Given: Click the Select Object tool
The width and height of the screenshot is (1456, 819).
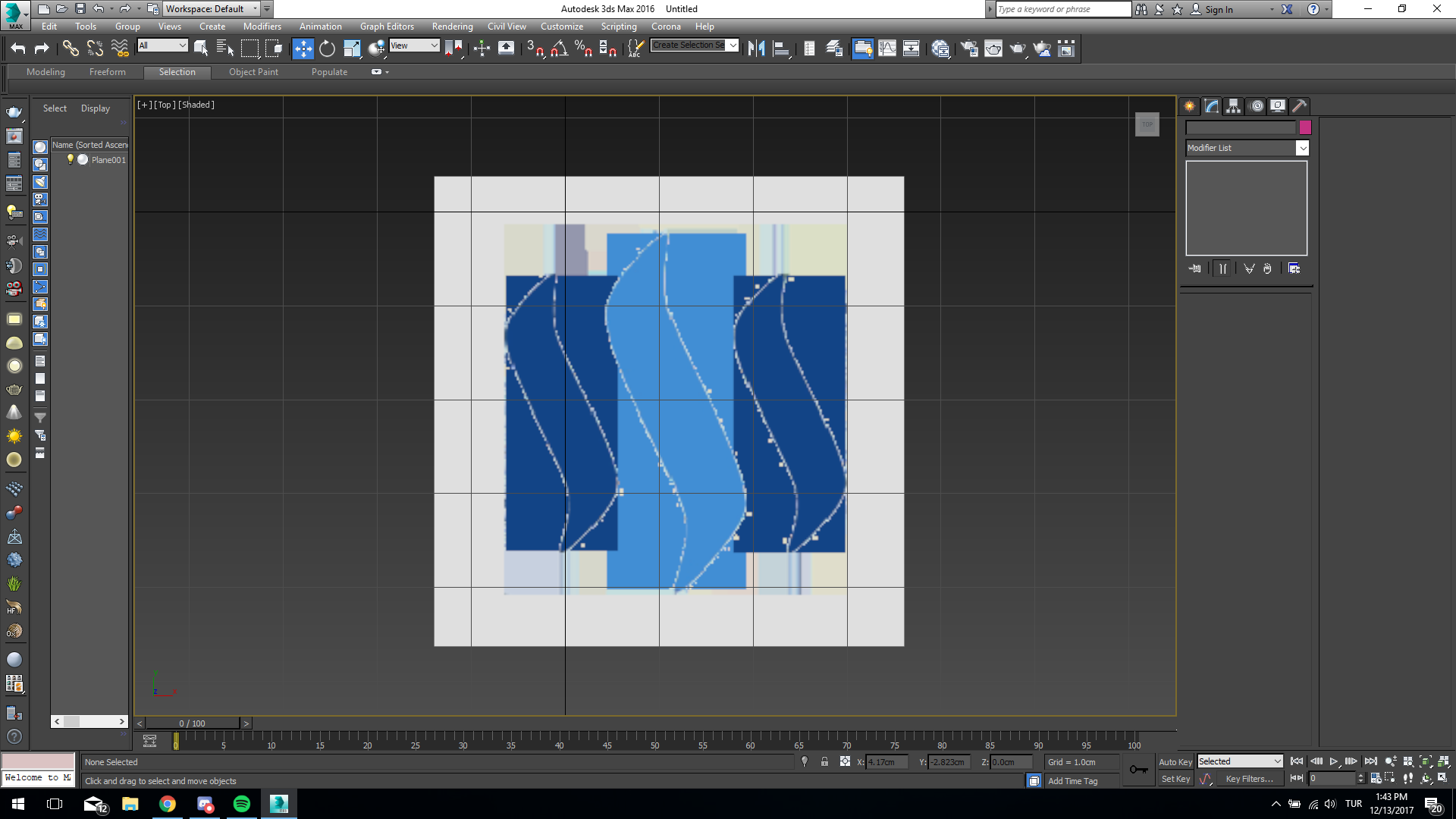Looking at the screenshot, I should pyautogui.click(x=201, y=49).
